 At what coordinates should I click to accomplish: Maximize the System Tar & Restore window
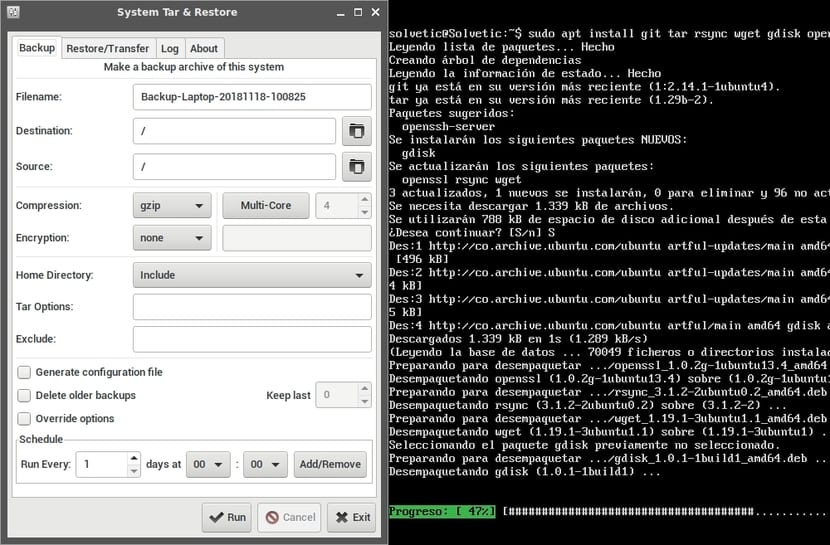coord(358,12)
